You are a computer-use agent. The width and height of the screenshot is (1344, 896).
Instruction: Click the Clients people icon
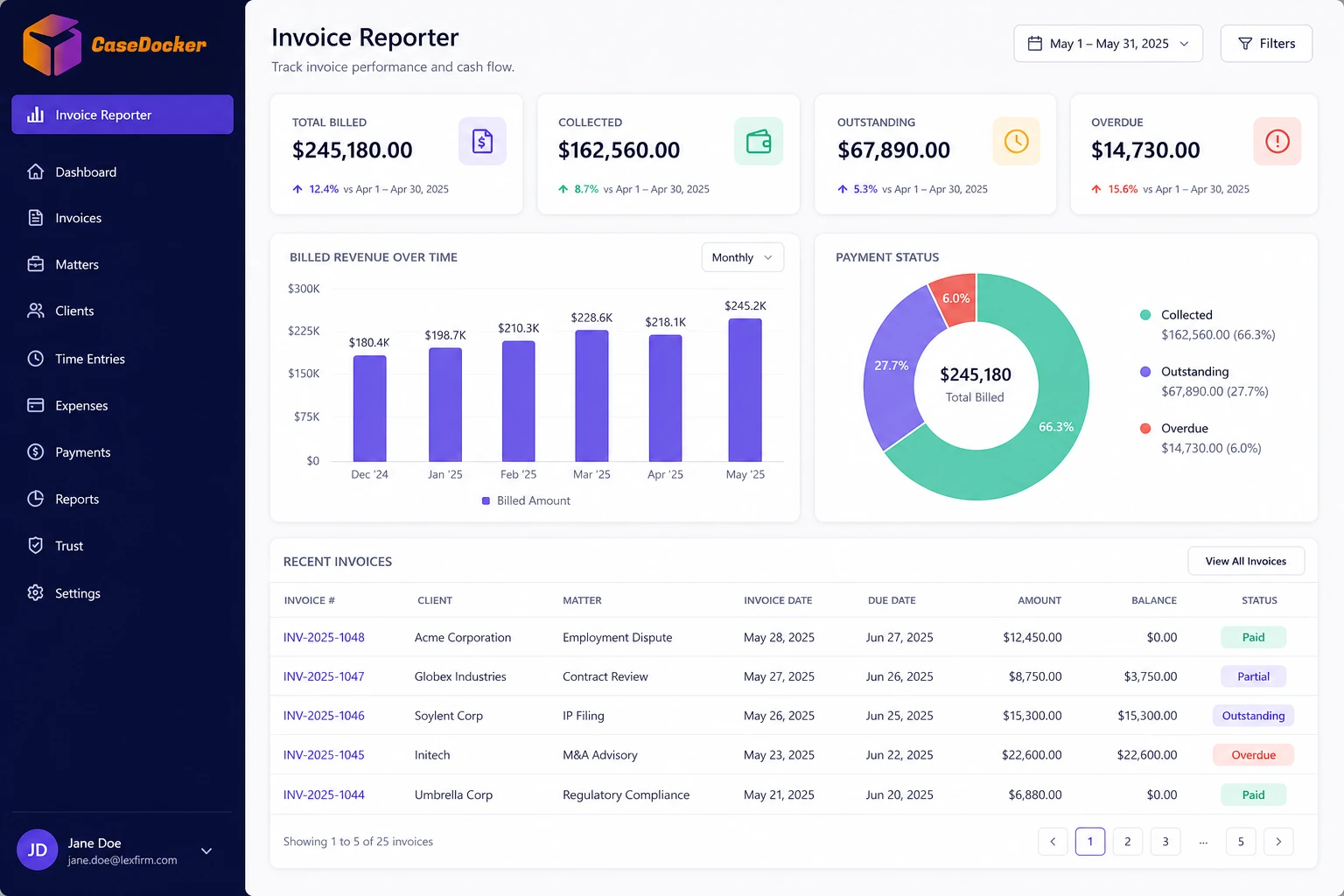(36, 311)
